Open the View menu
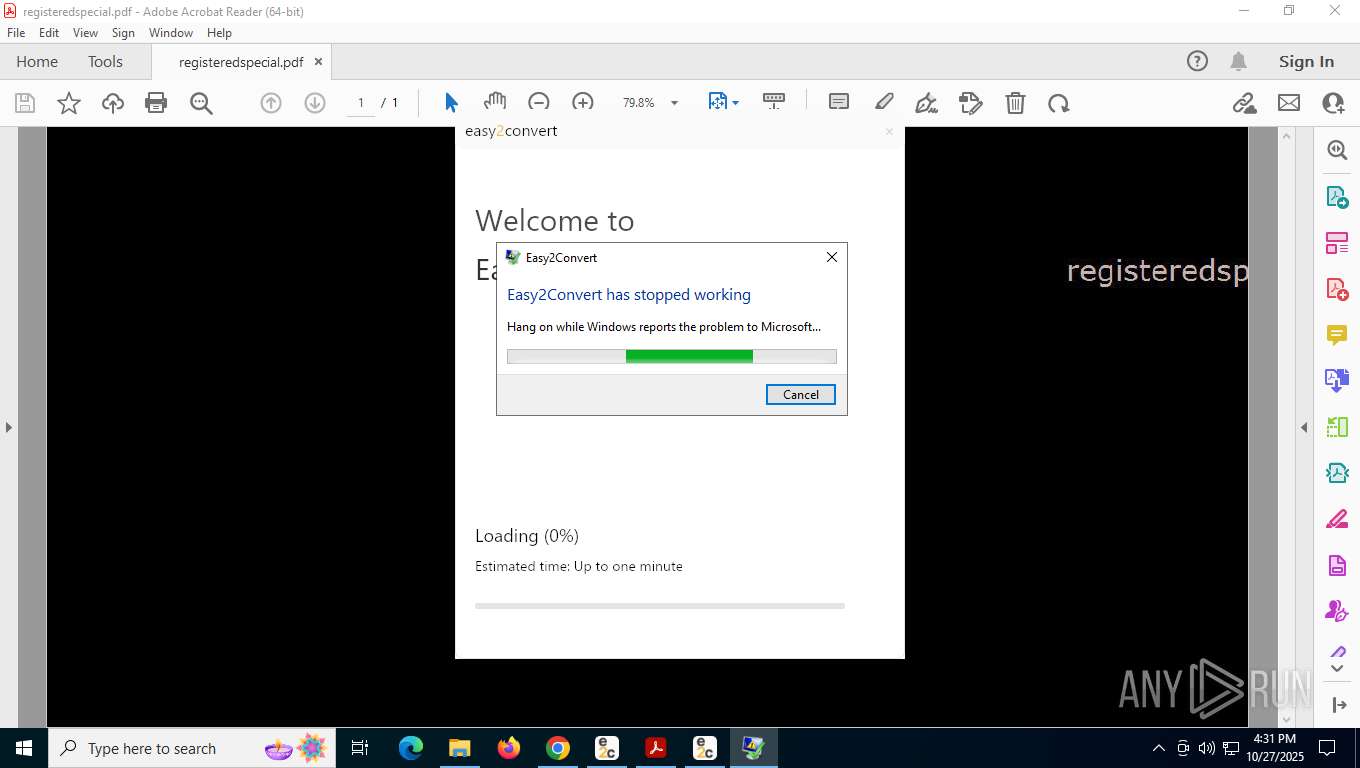The height and width of the screenshot is (768, 1360). (x=86, y=33)
